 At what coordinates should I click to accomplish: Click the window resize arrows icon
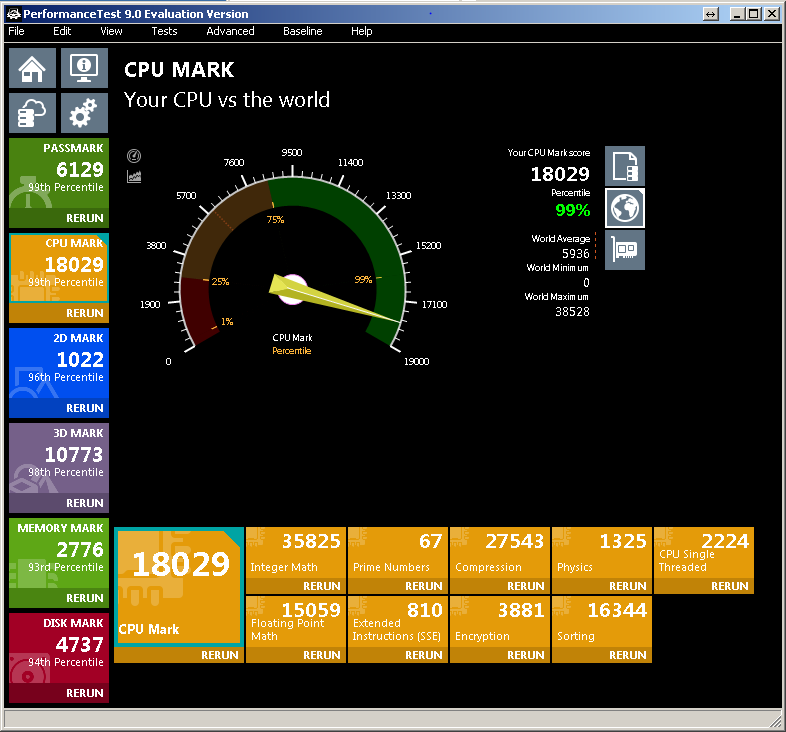tap(711, 14)
